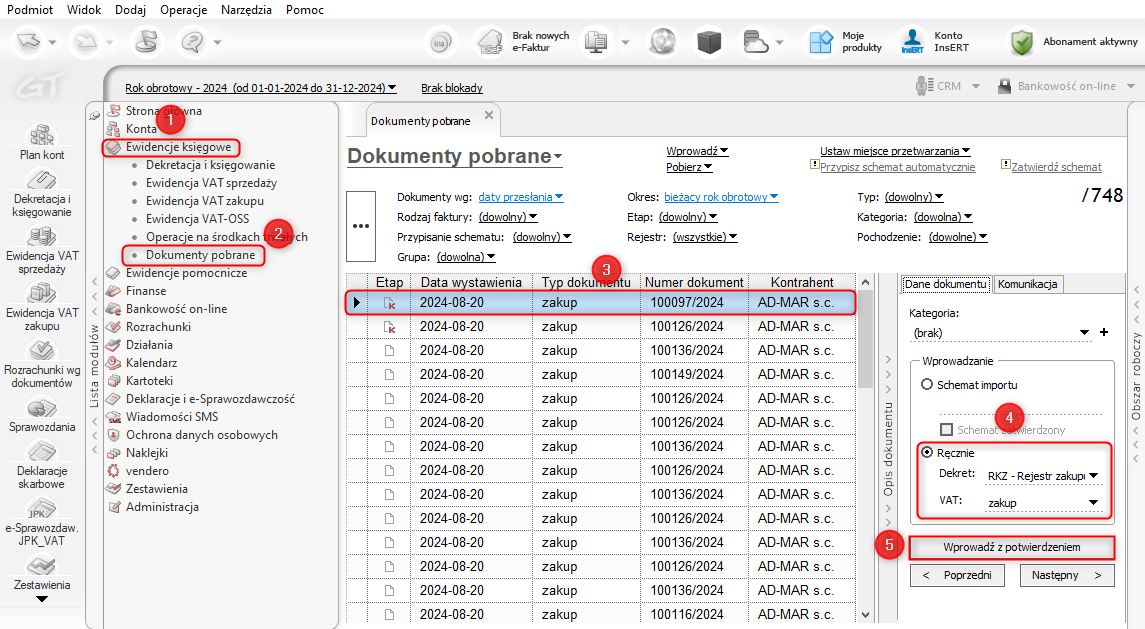
Task: Open Konto InsERT toolbar icon
Action: point(912,42)
